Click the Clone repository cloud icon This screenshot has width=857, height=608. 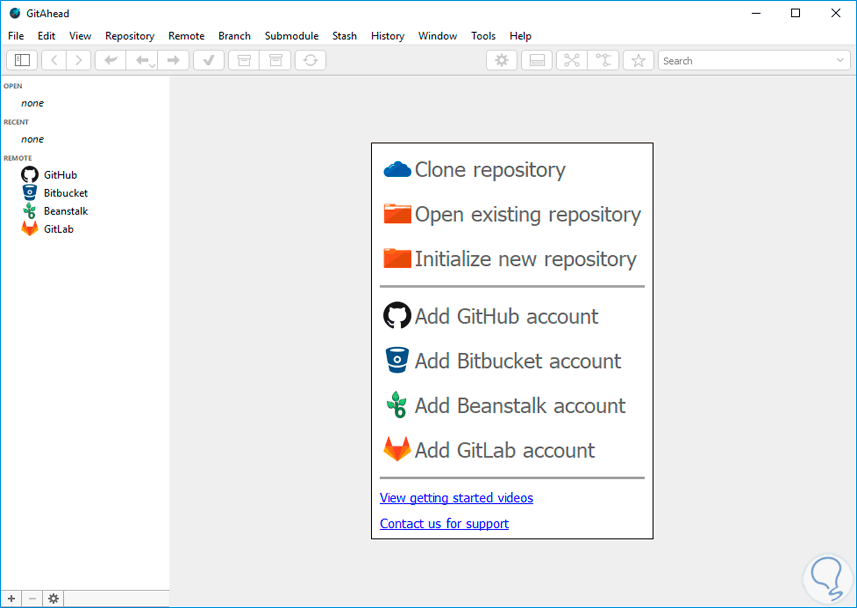397,170
